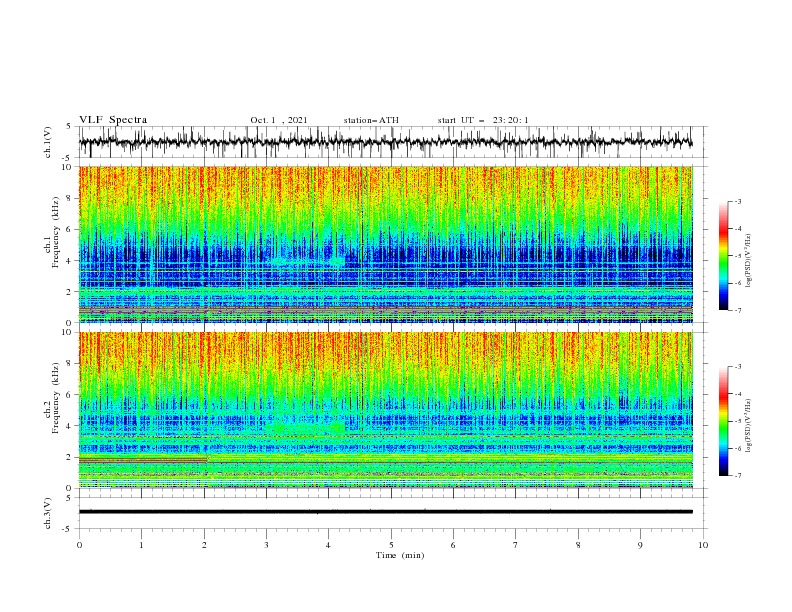Click the ch.2 color bar '-7' label
The image size is (792, 612).
pyautogui.click(x=738, y=476)
